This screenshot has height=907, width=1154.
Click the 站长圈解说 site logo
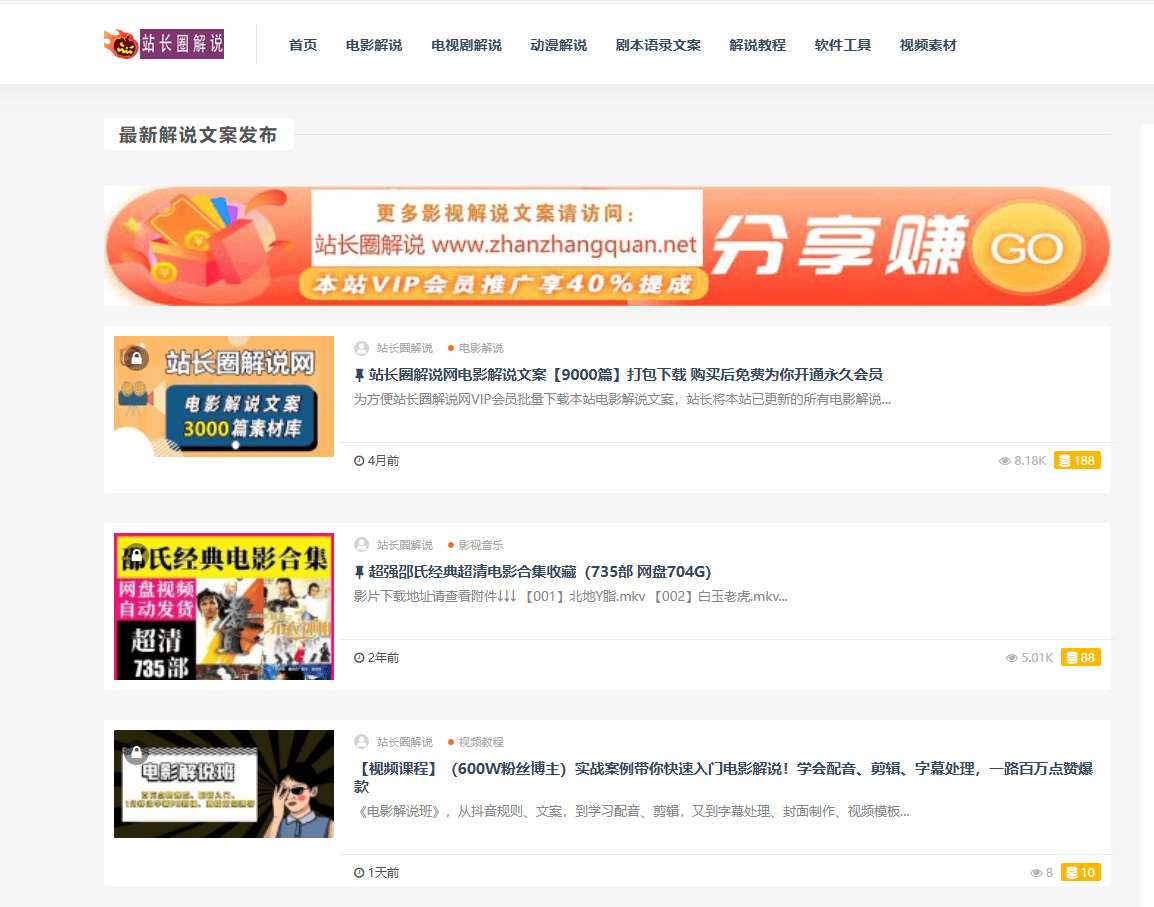[163, 44]
